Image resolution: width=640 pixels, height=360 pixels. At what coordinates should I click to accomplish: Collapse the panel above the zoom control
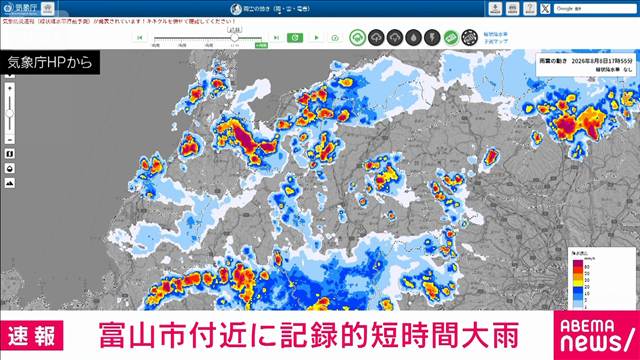10,76
